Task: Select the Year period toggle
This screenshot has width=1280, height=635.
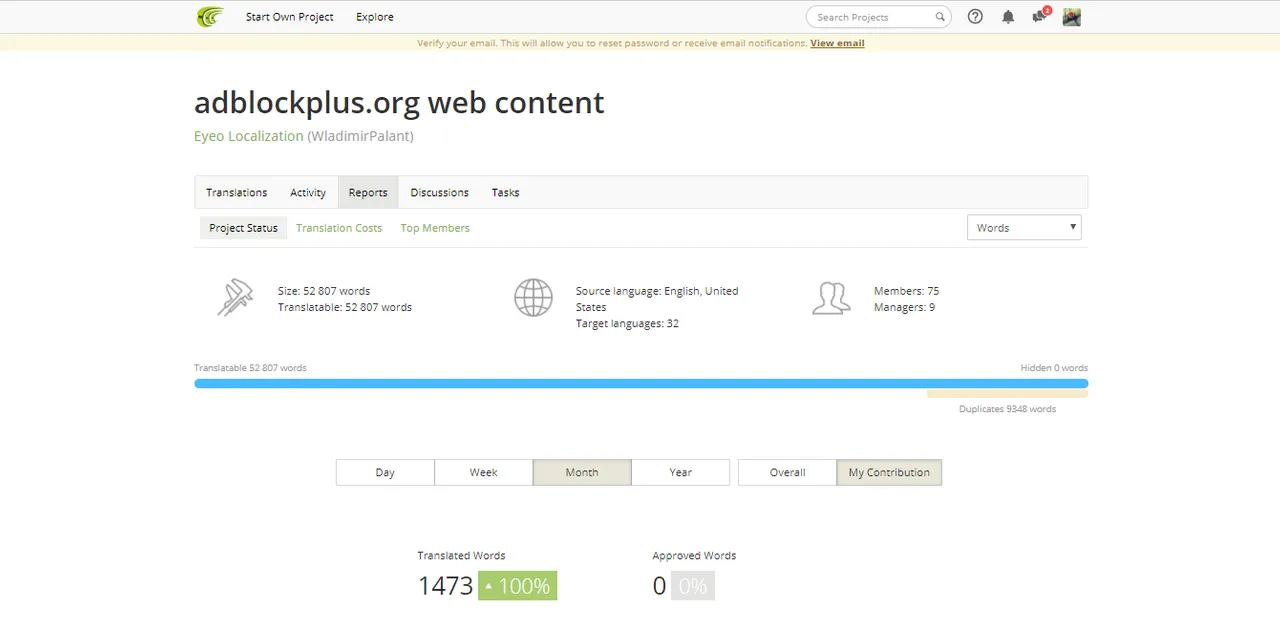Action: (x=680, y=472)
